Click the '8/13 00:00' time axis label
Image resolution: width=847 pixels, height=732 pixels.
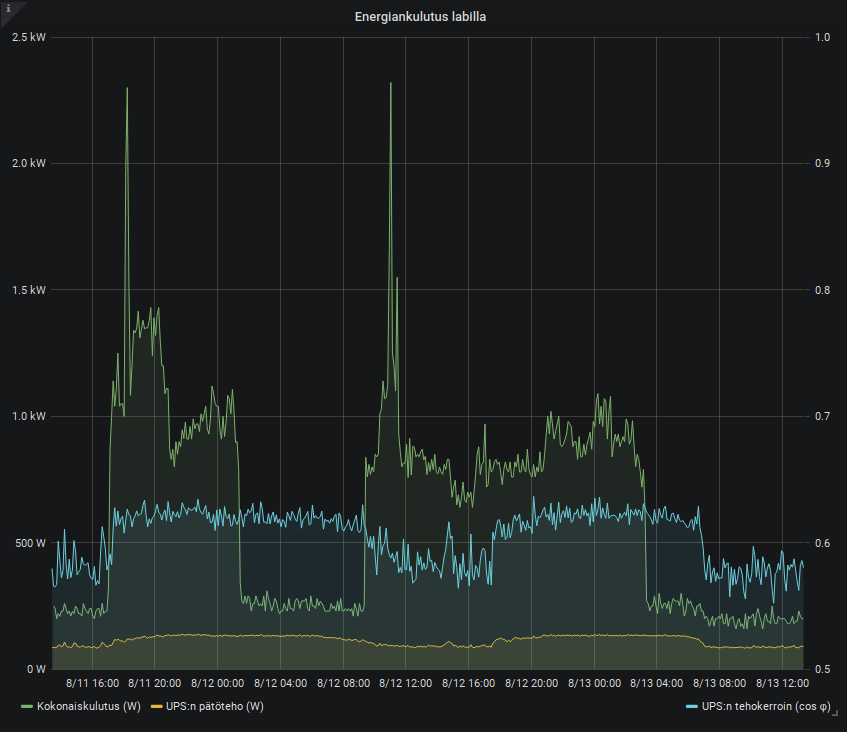594,683
